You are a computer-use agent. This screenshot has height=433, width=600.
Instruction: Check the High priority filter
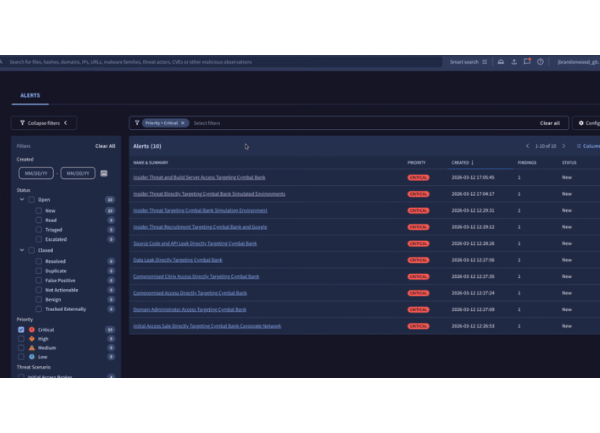click(21, 338)
